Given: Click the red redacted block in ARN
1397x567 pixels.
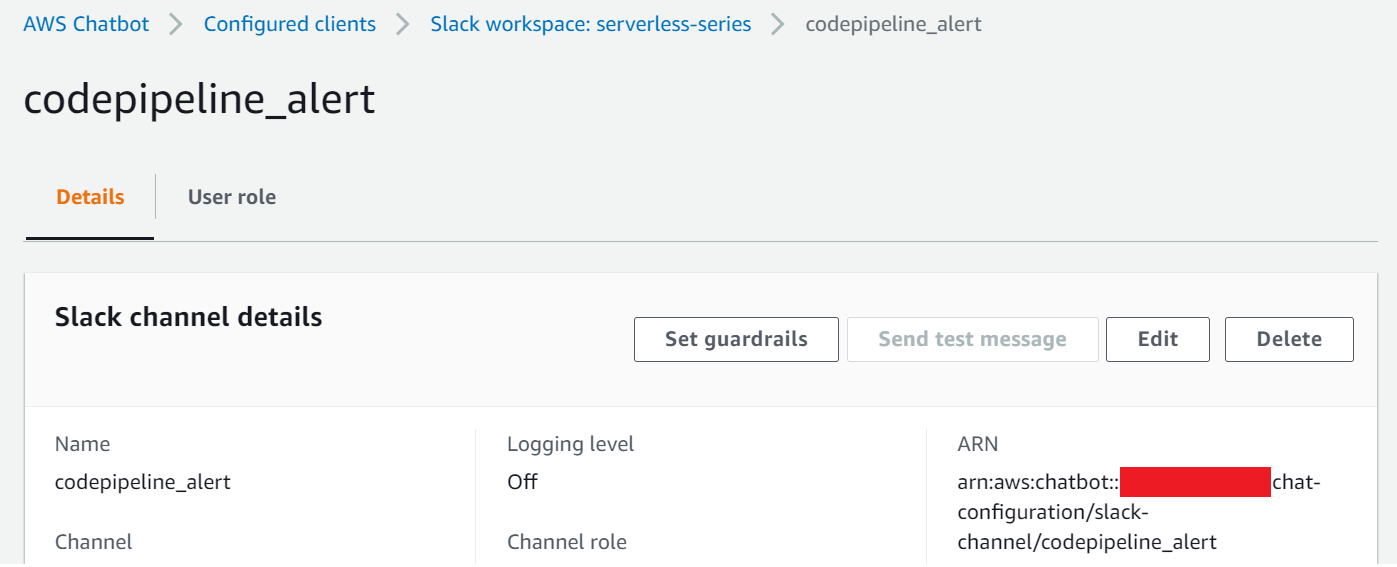Looking at the screenshot, I should click(x=1194, y=482).
